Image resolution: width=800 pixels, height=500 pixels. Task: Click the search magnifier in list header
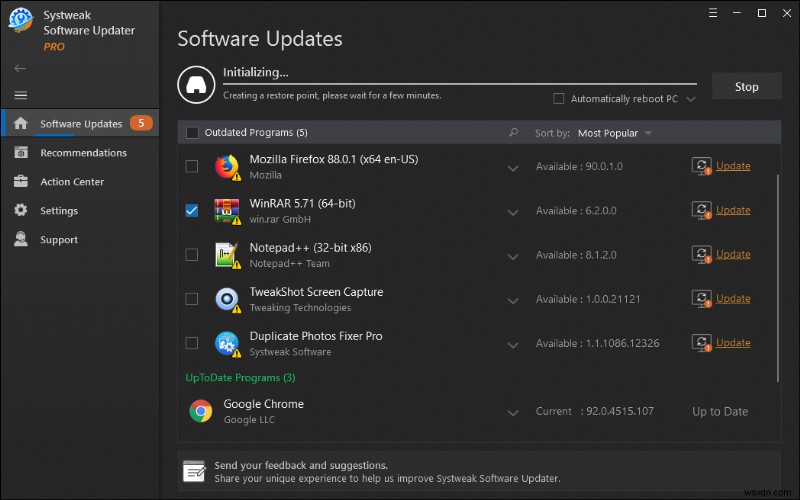tap(513, 133)
